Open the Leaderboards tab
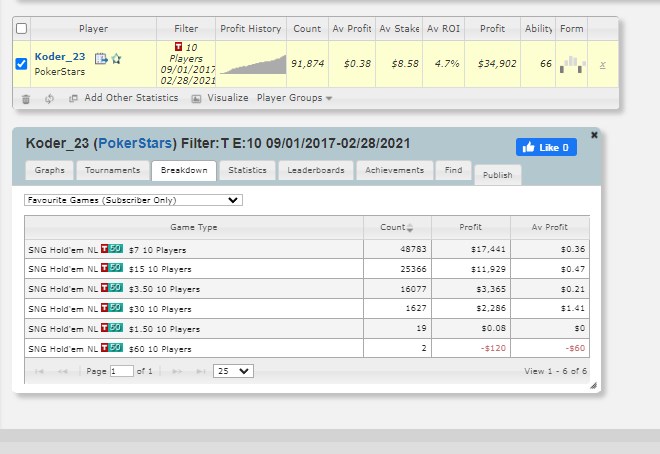 pyautogui.click(x=316, y=170)
